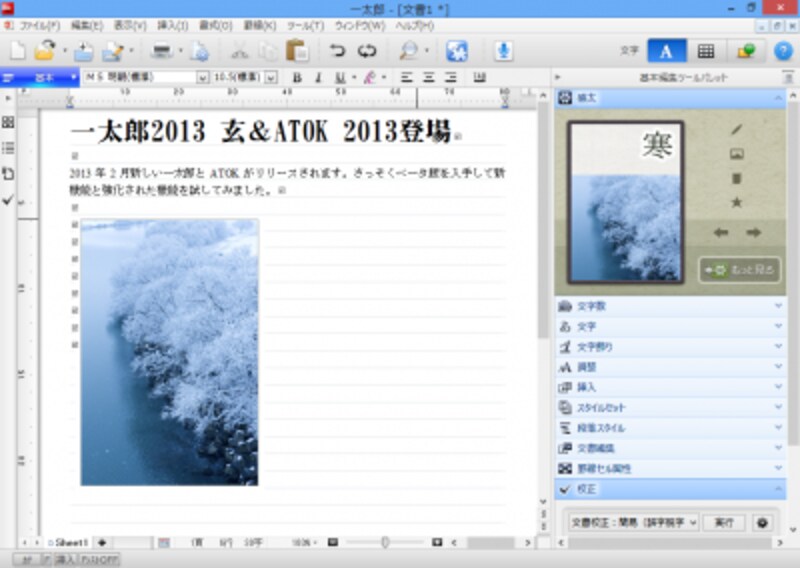Screen dimensions: 800x568
Task: Expand the 文字 palette section
Action: click(670, 327)
